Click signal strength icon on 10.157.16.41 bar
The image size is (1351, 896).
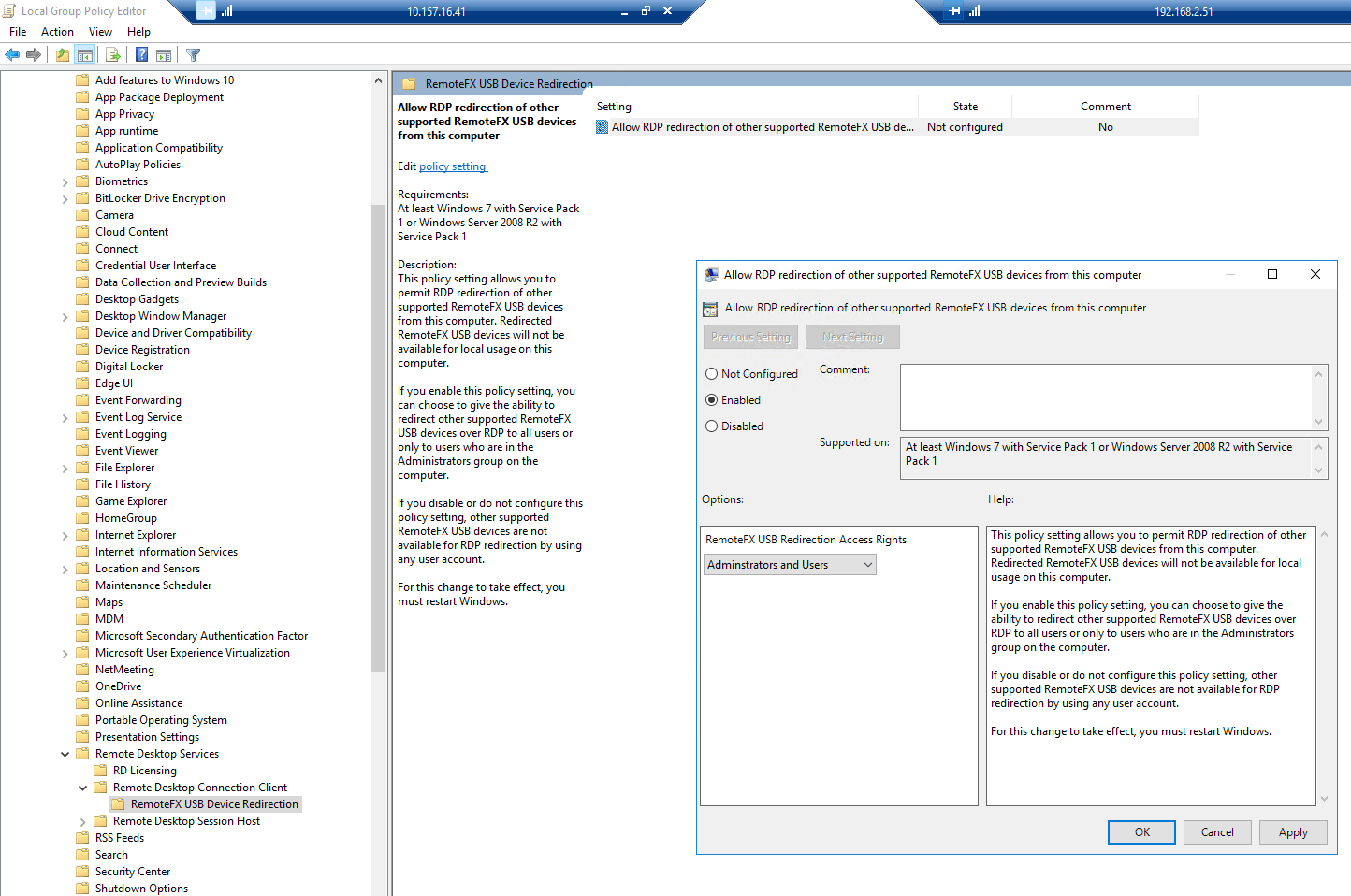click(227, 11)
